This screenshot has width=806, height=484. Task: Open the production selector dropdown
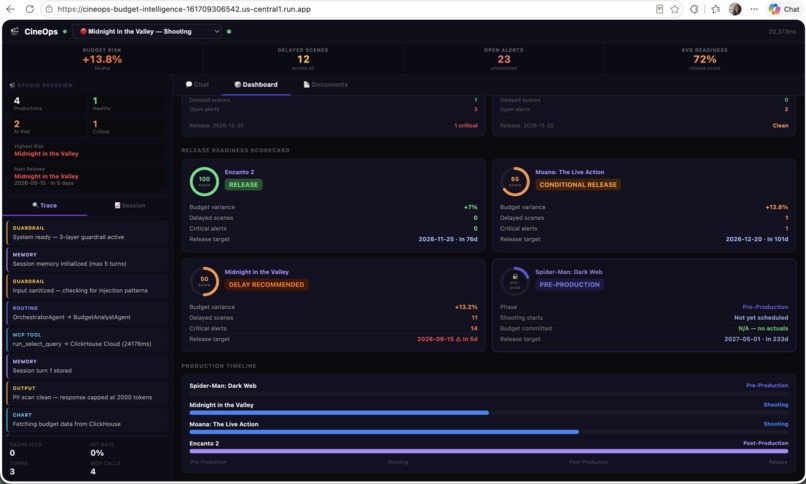click(x=147, y=31)
